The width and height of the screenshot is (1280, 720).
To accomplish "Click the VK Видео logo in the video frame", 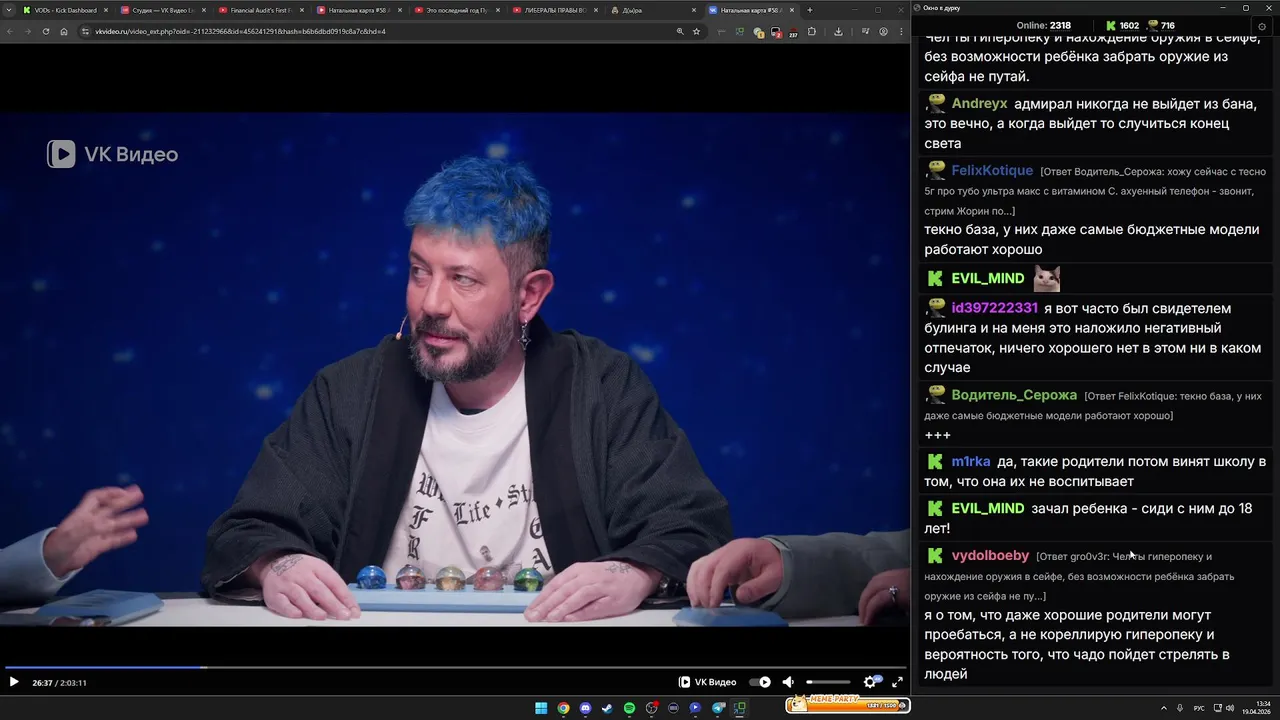I will pos(112,154).
